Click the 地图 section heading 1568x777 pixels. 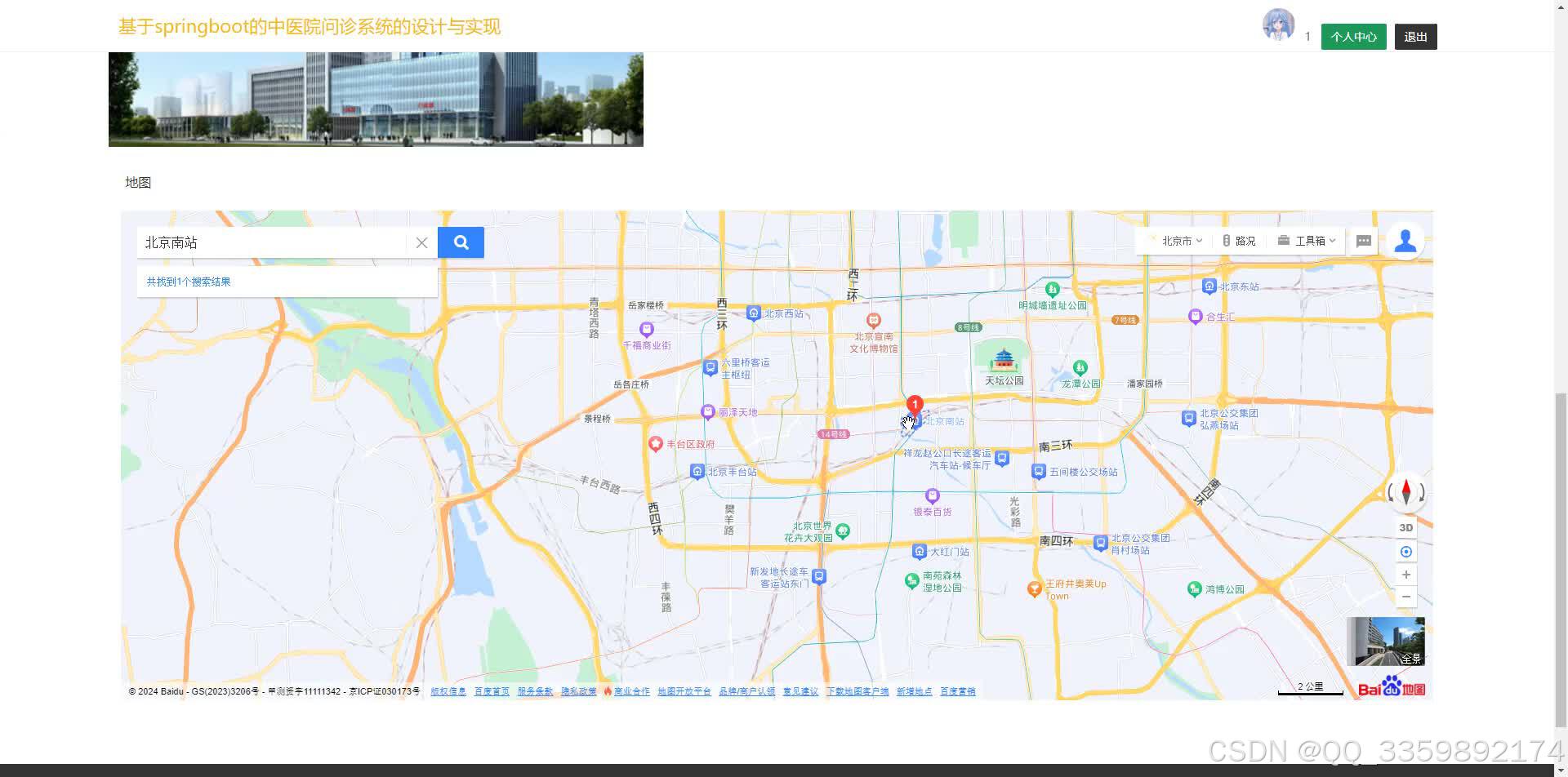tap(138, 182)
